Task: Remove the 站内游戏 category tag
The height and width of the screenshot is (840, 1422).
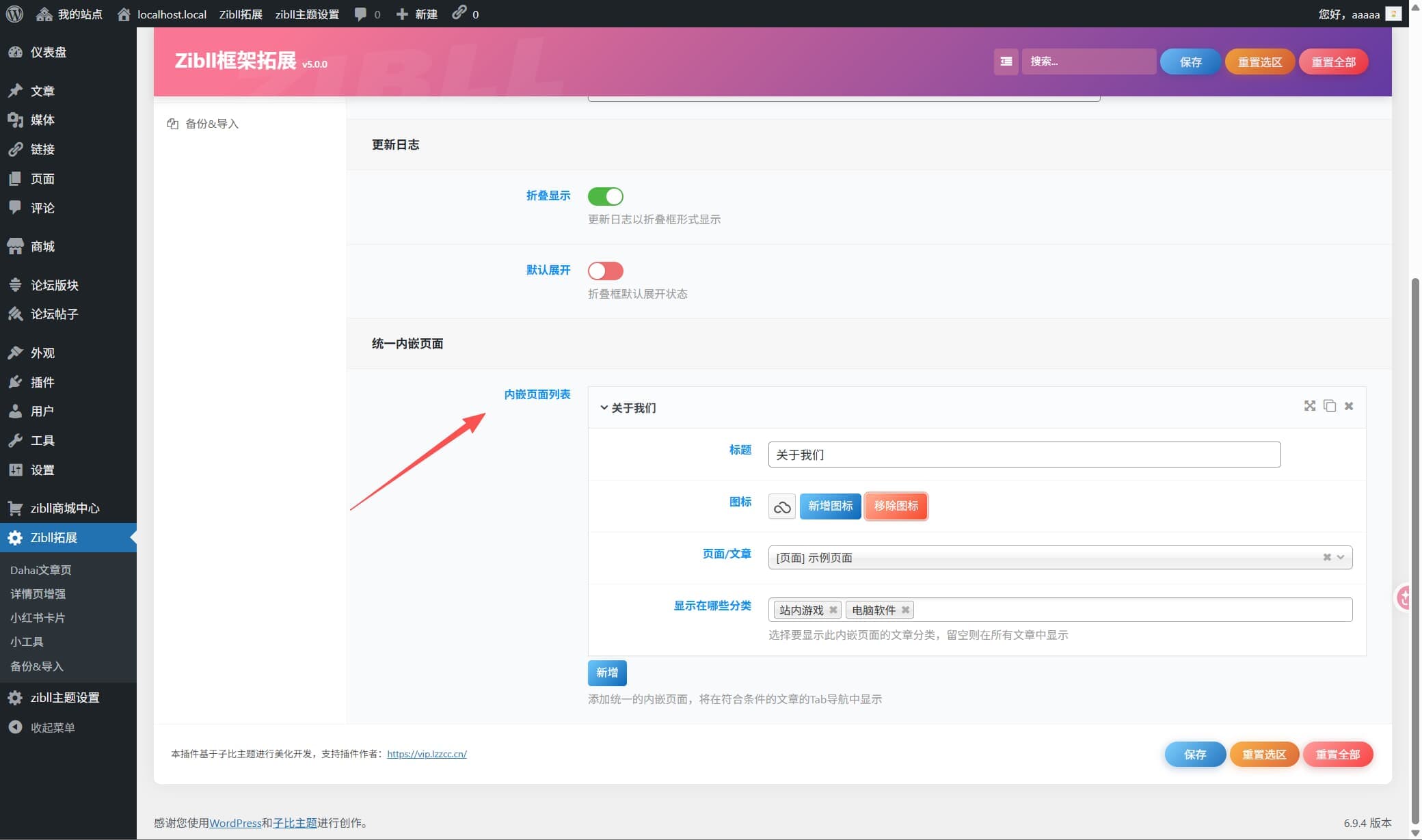Action: click(x=833, y=610)
